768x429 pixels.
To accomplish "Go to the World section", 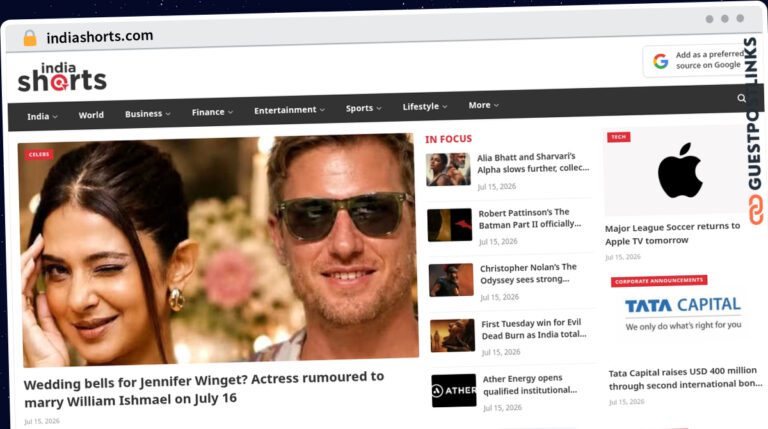I will point(91,115).
